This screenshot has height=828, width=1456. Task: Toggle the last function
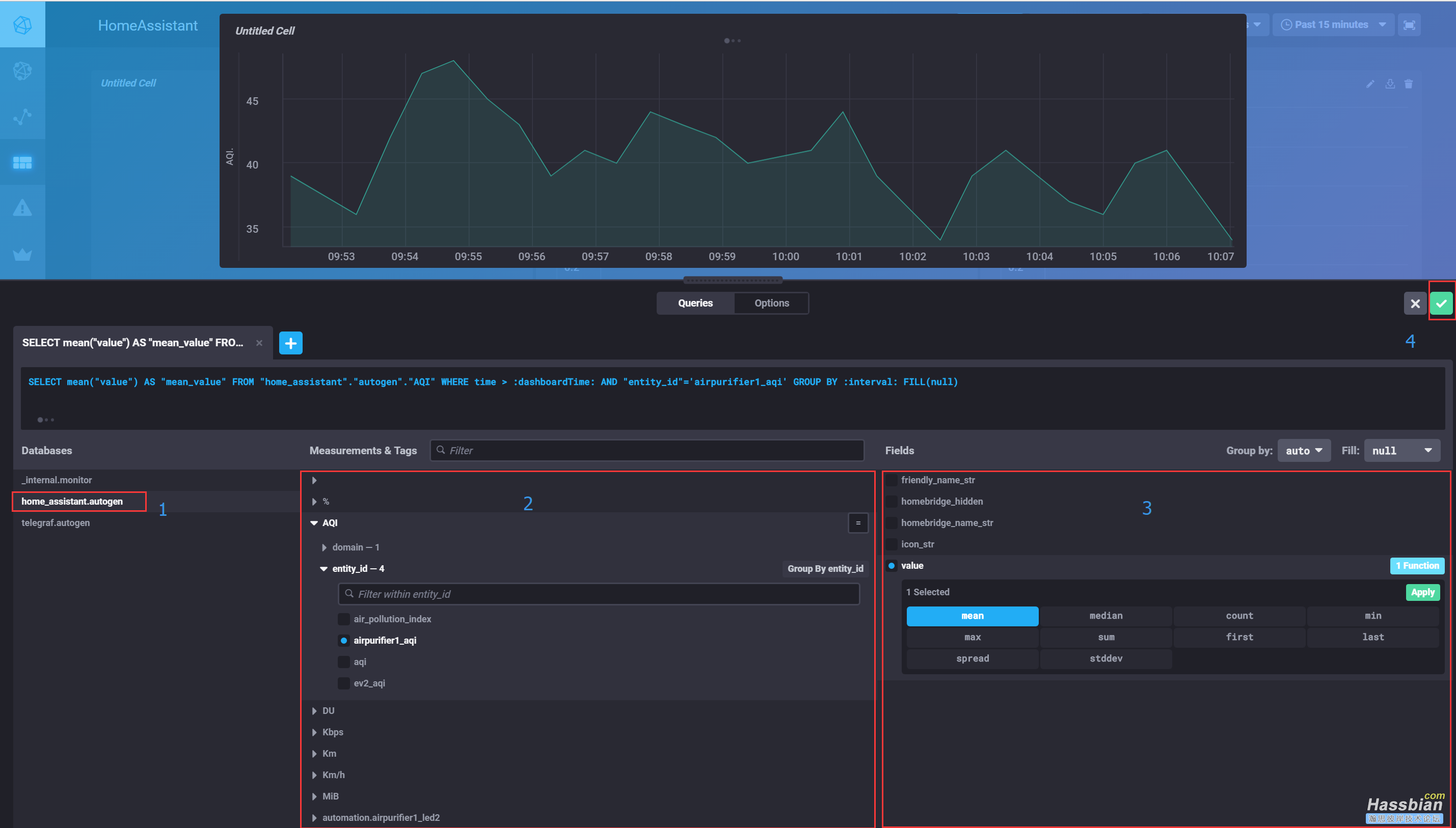tap(1373, 638)
